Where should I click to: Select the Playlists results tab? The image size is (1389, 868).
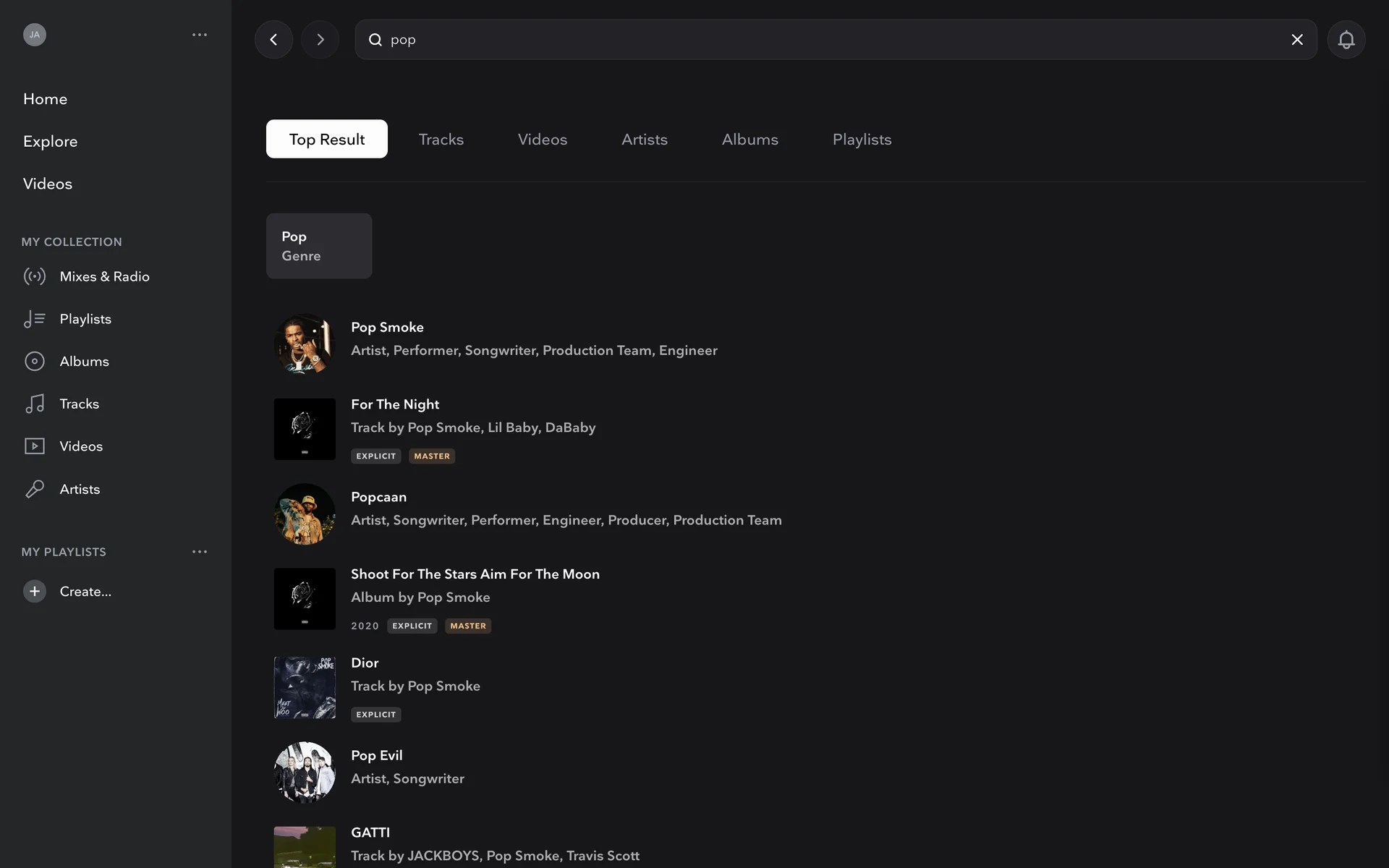click(862, 139)
